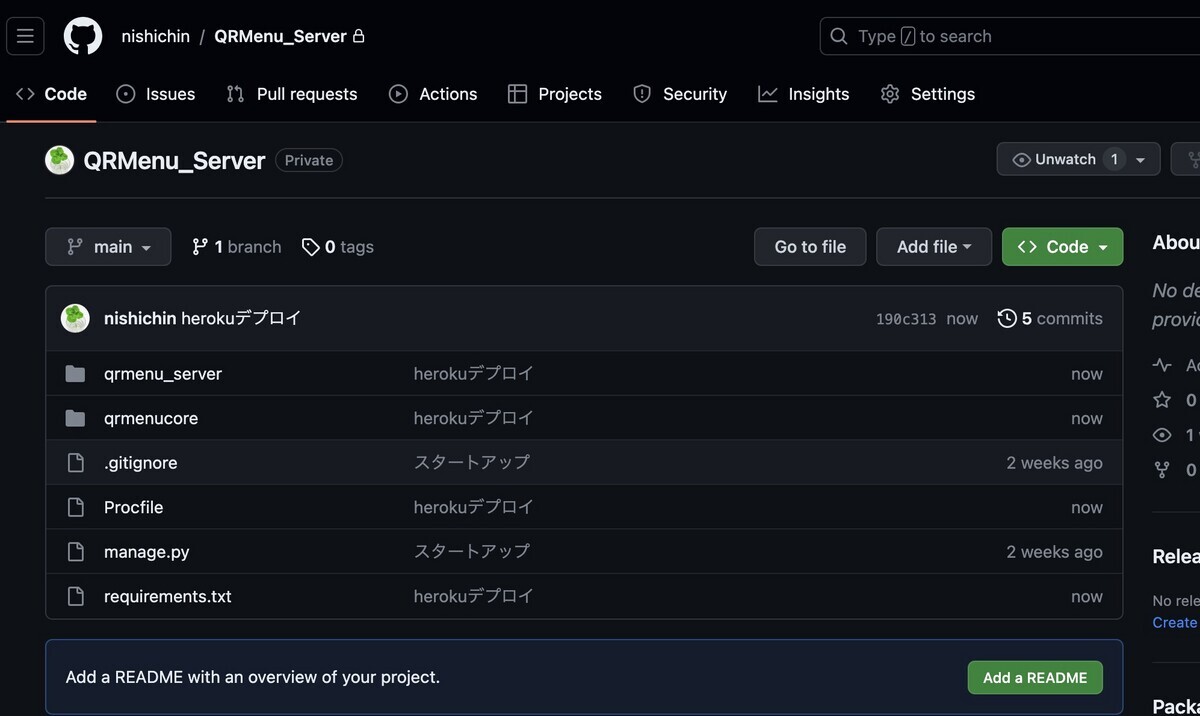Click the QRMenu_Server repository title

click(174, 161)
